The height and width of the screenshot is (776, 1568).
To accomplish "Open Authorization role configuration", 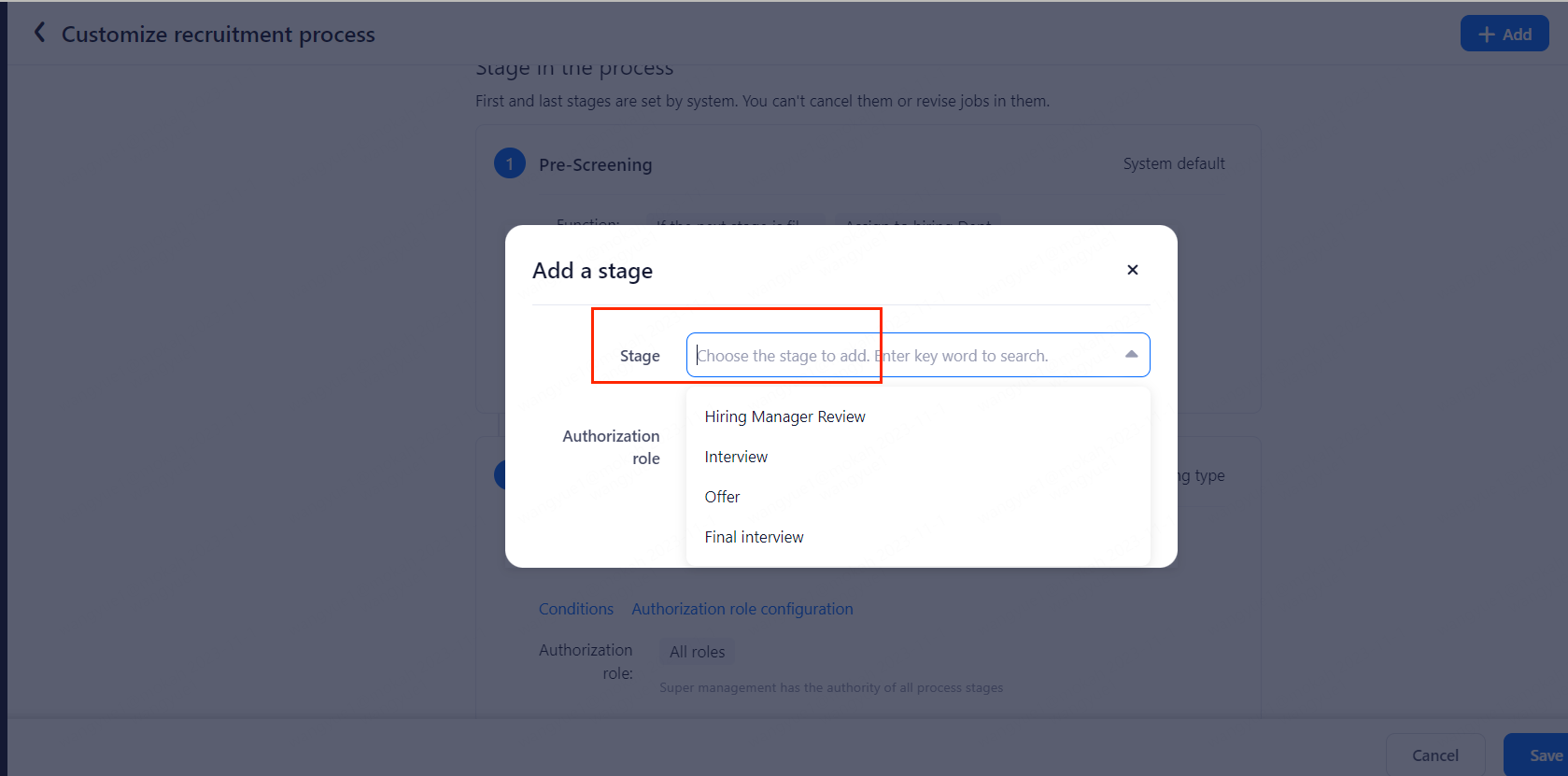I will pyautogui.click(x=742, y=609).
